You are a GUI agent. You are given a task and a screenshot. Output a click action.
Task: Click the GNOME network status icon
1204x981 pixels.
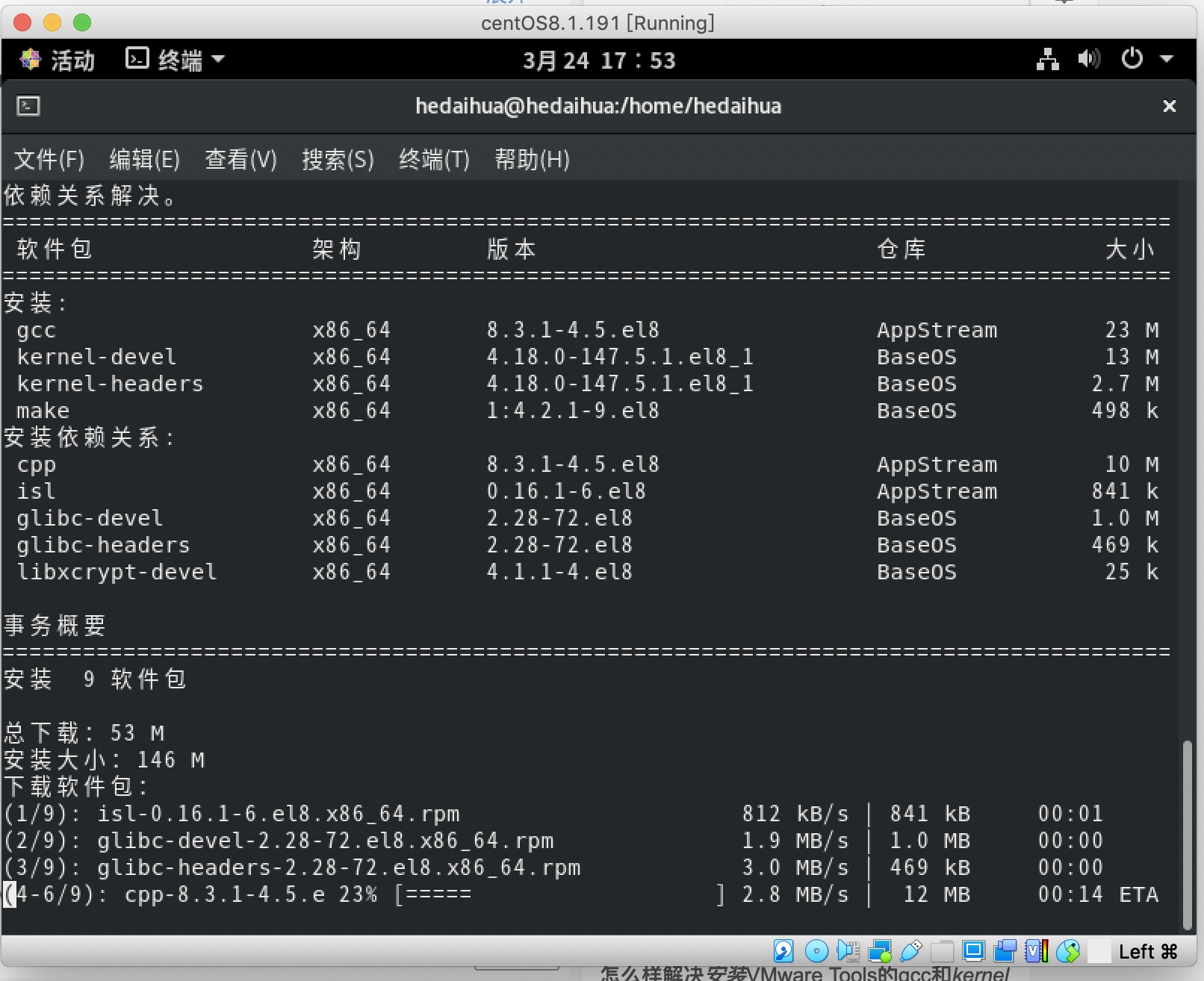point(1048,59)
